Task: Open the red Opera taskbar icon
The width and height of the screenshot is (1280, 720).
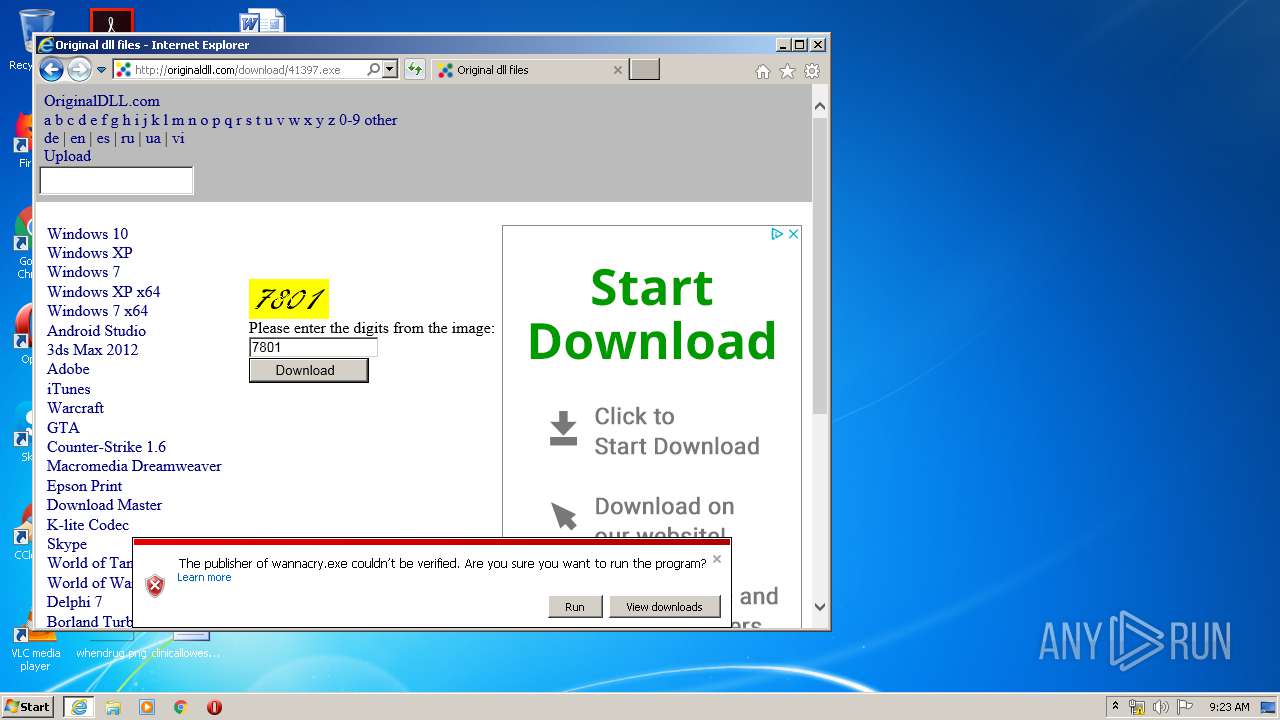Action: [x=214, y=707]
